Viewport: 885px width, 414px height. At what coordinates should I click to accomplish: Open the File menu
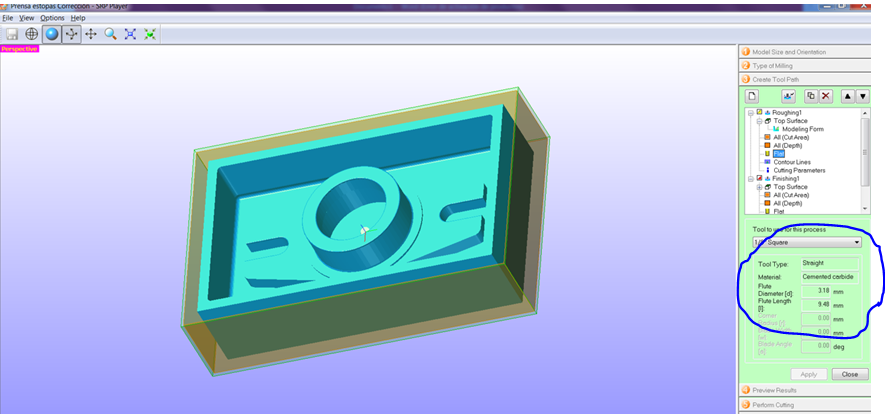pyautogui.click(x=7, y=18)
